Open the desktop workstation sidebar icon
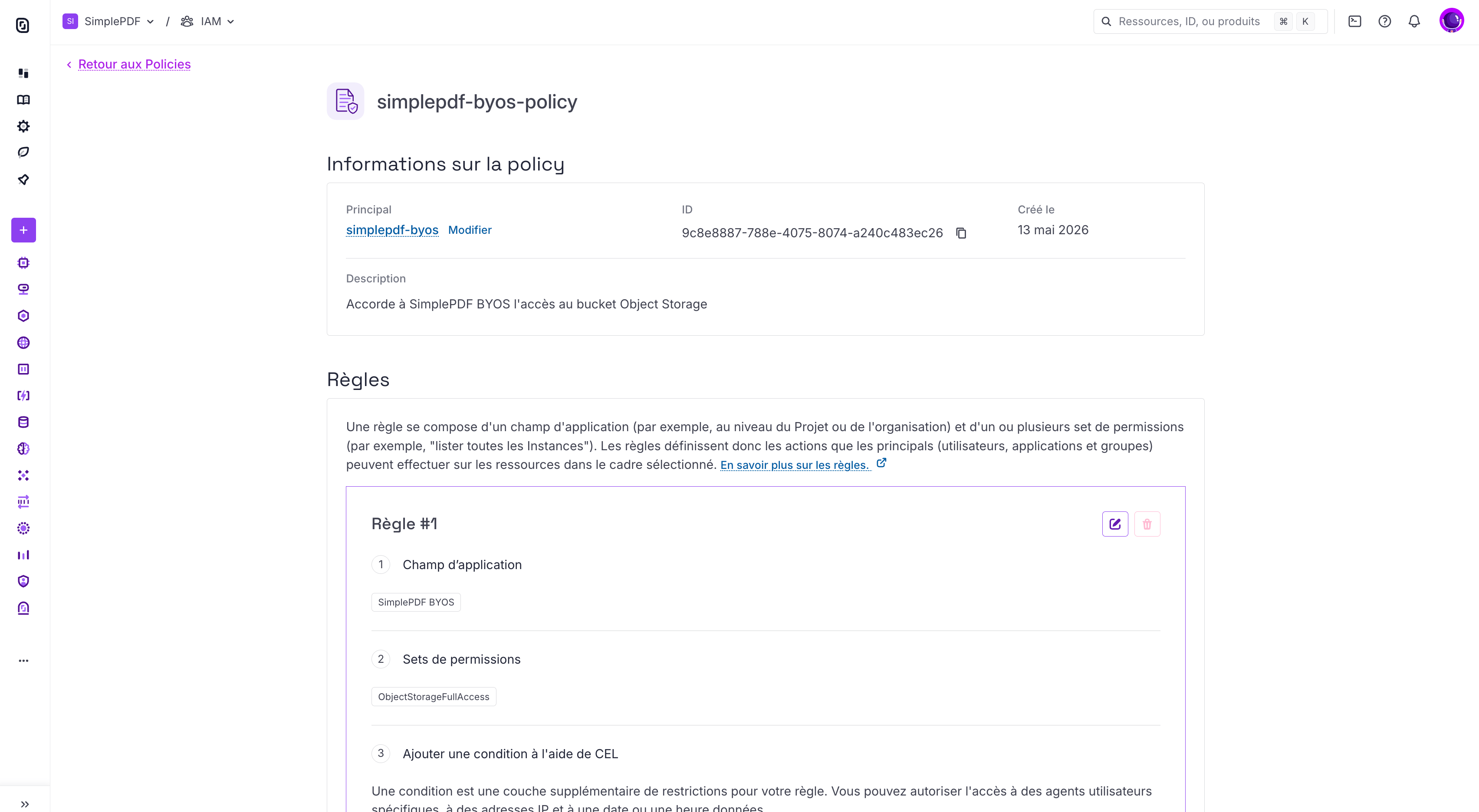Image resolution: width=1479 pixels, height=812 pixels. click(x=23, y=289)
